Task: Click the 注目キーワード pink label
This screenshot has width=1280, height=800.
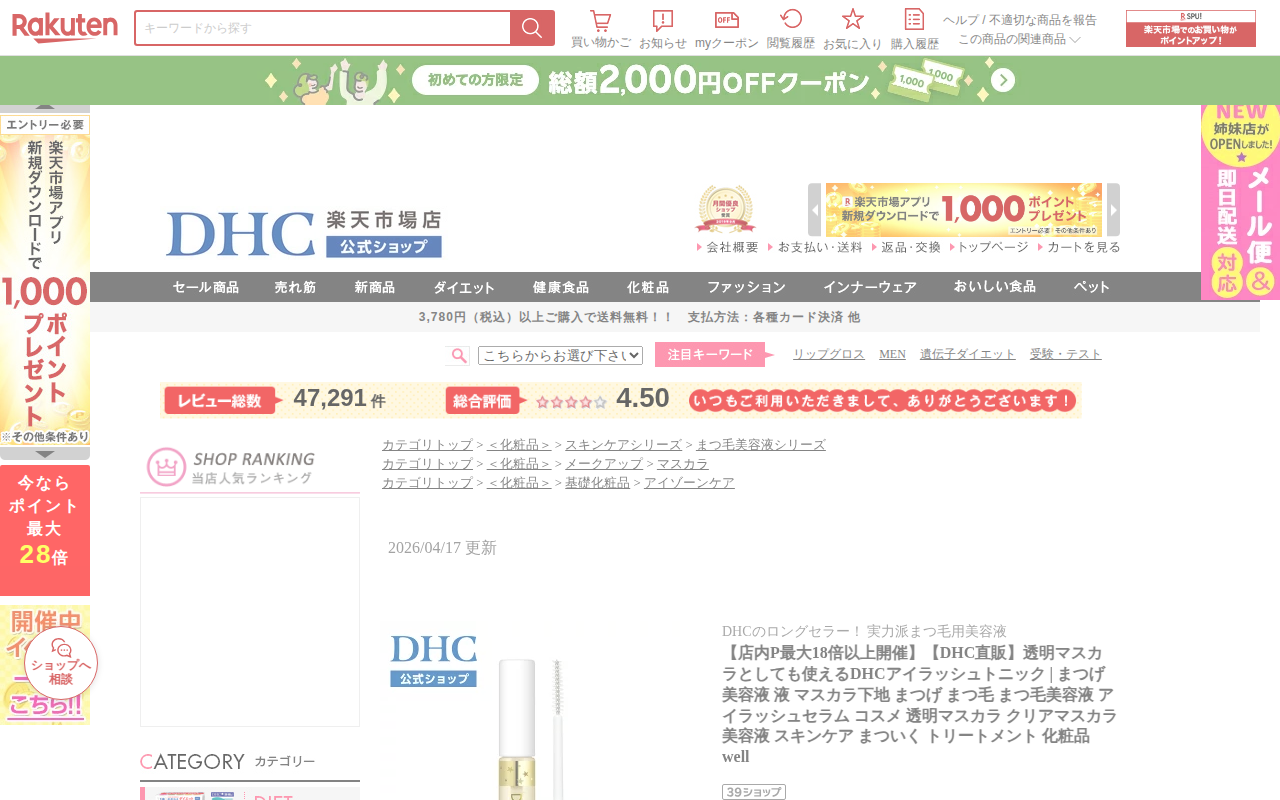Action: click(714, 355)
